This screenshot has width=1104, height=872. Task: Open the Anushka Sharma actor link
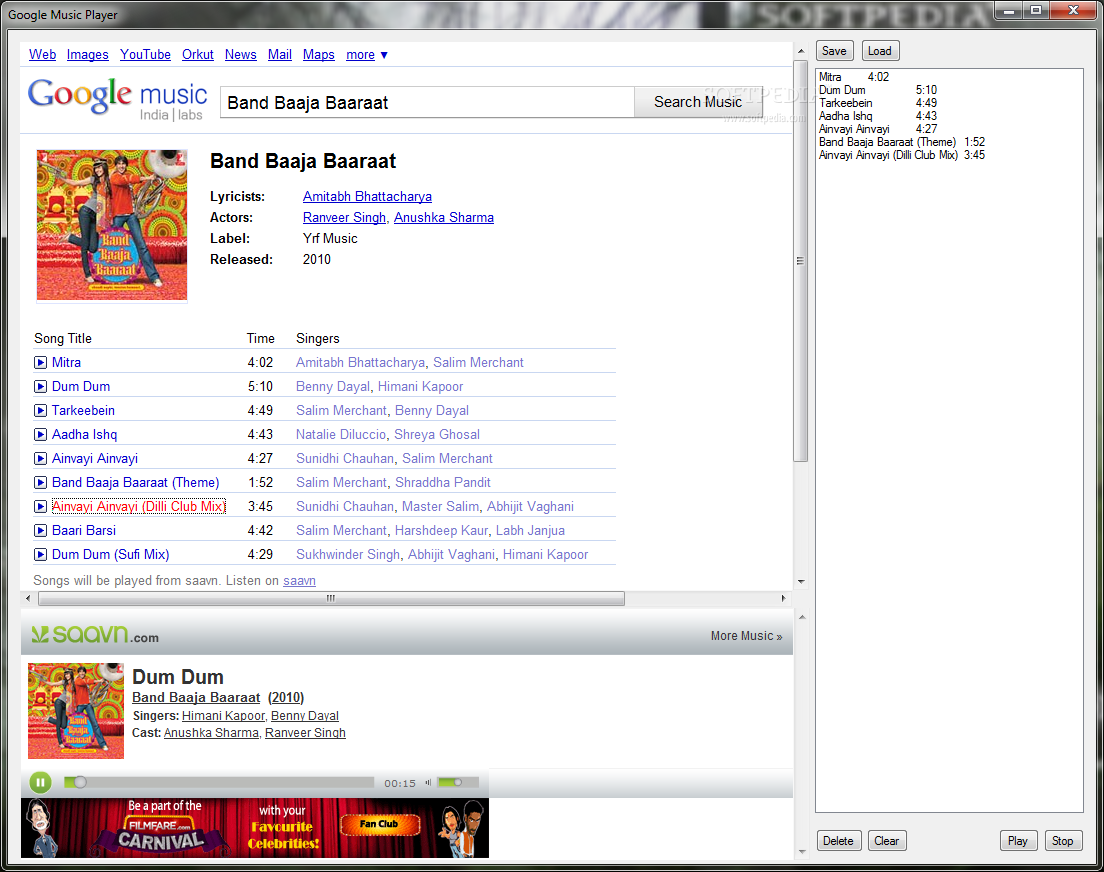click(444, 218)
